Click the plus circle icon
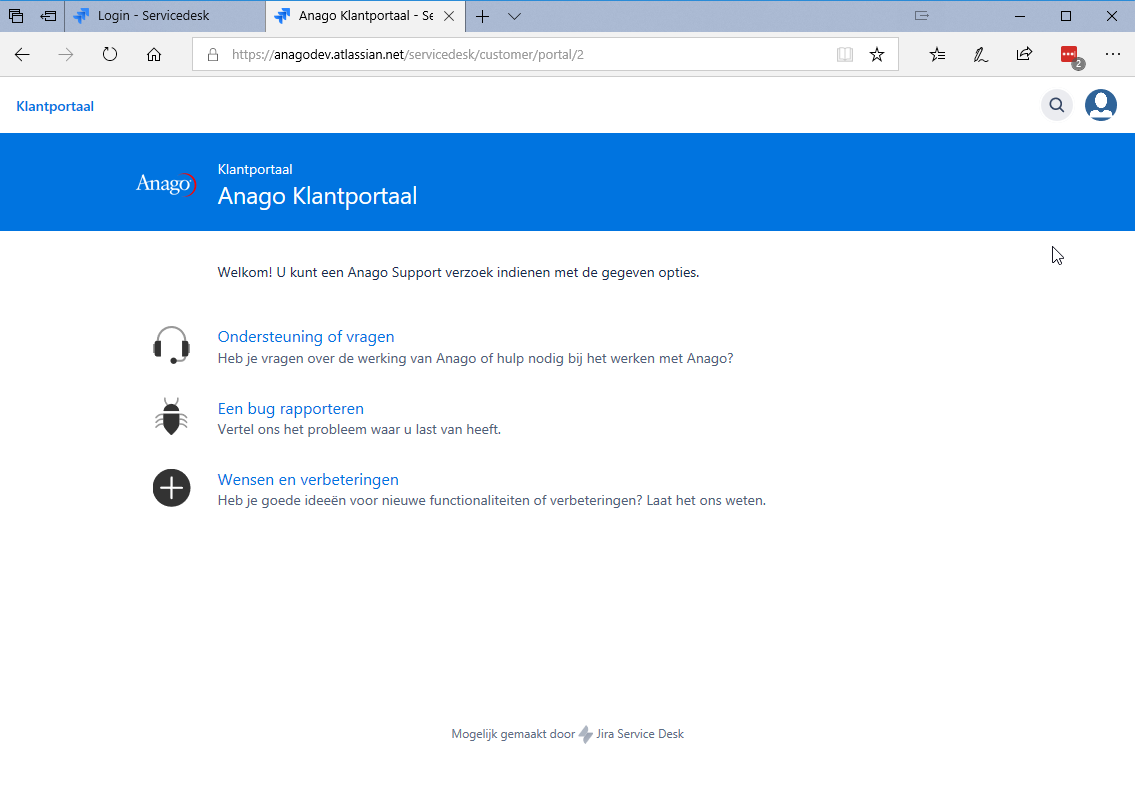Image resolution: width=1135 pixels, height=793 pixels. 172,488
